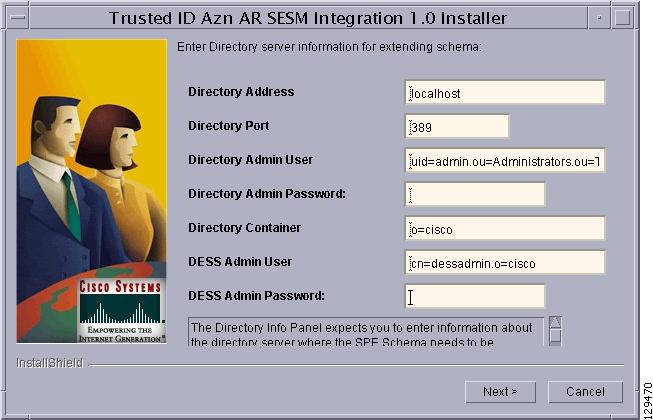This screenshot has width=653, height=420.
Task: Focus the empty Directory Admin Password field
Action: pyautogui.click(x=475, y=194)
